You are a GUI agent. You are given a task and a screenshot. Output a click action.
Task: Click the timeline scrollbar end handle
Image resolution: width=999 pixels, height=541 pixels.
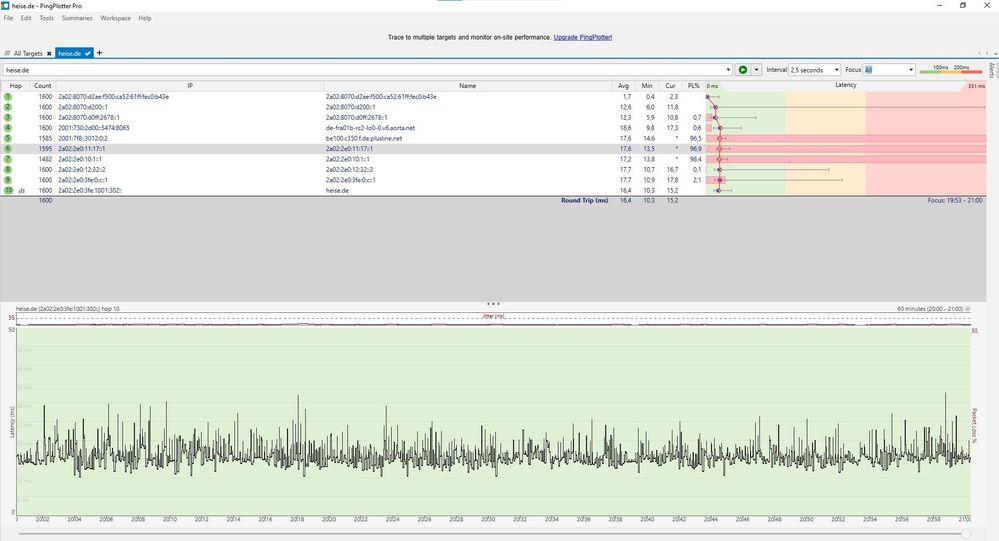pyautogui.click(x=966, y=533)
